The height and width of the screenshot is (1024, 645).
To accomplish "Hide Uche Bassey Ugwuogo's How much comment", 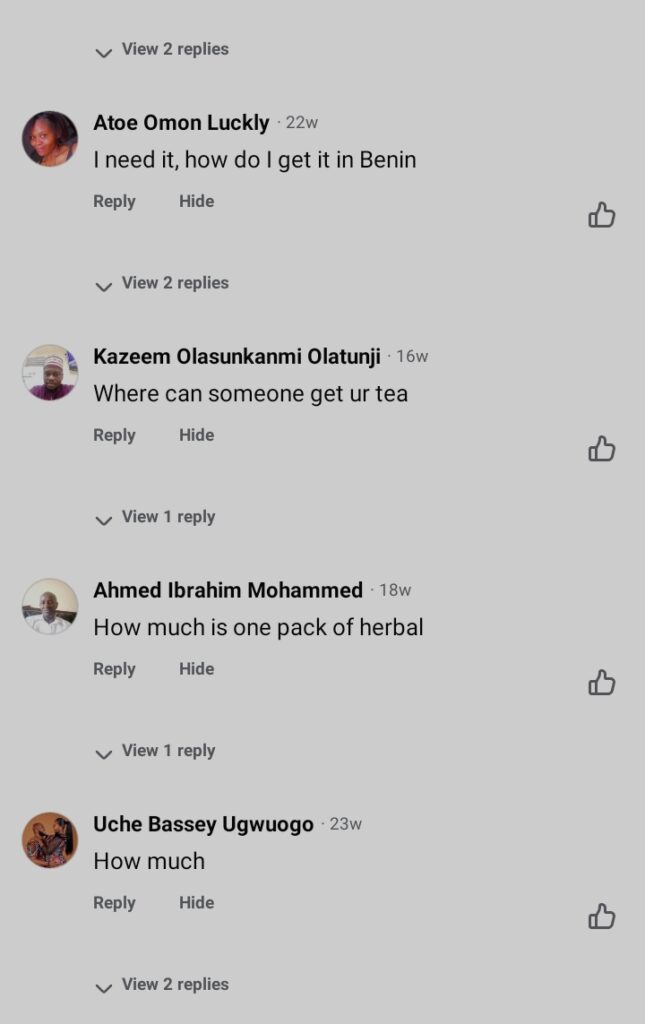I will [x=196, y=903].
